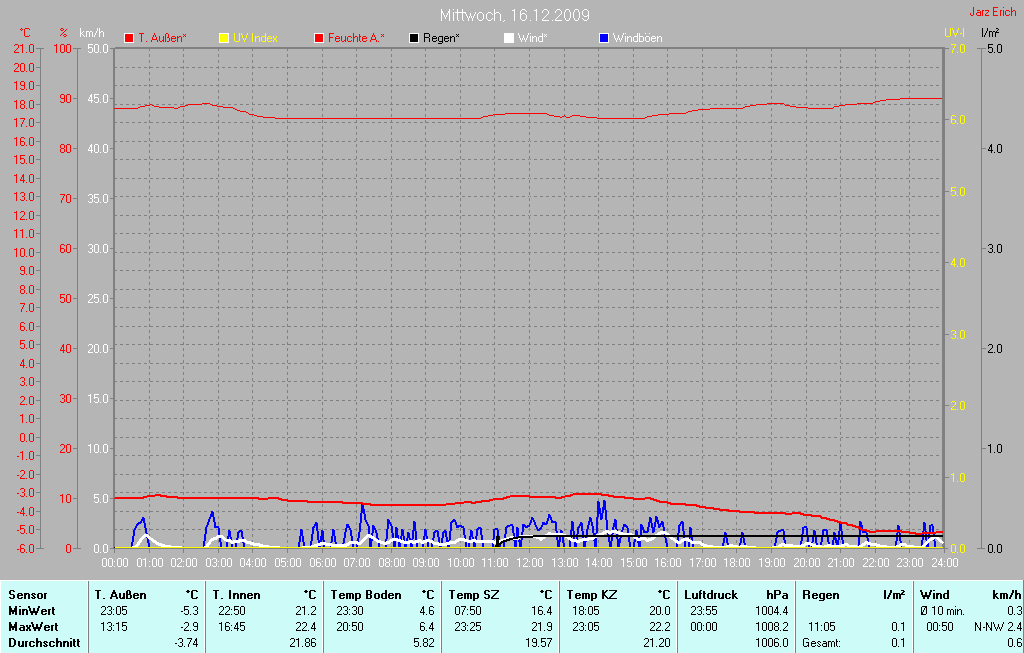Click the T. Innen average '21.86'
This screenshot has height=653, width=1024.
(302, 643)
